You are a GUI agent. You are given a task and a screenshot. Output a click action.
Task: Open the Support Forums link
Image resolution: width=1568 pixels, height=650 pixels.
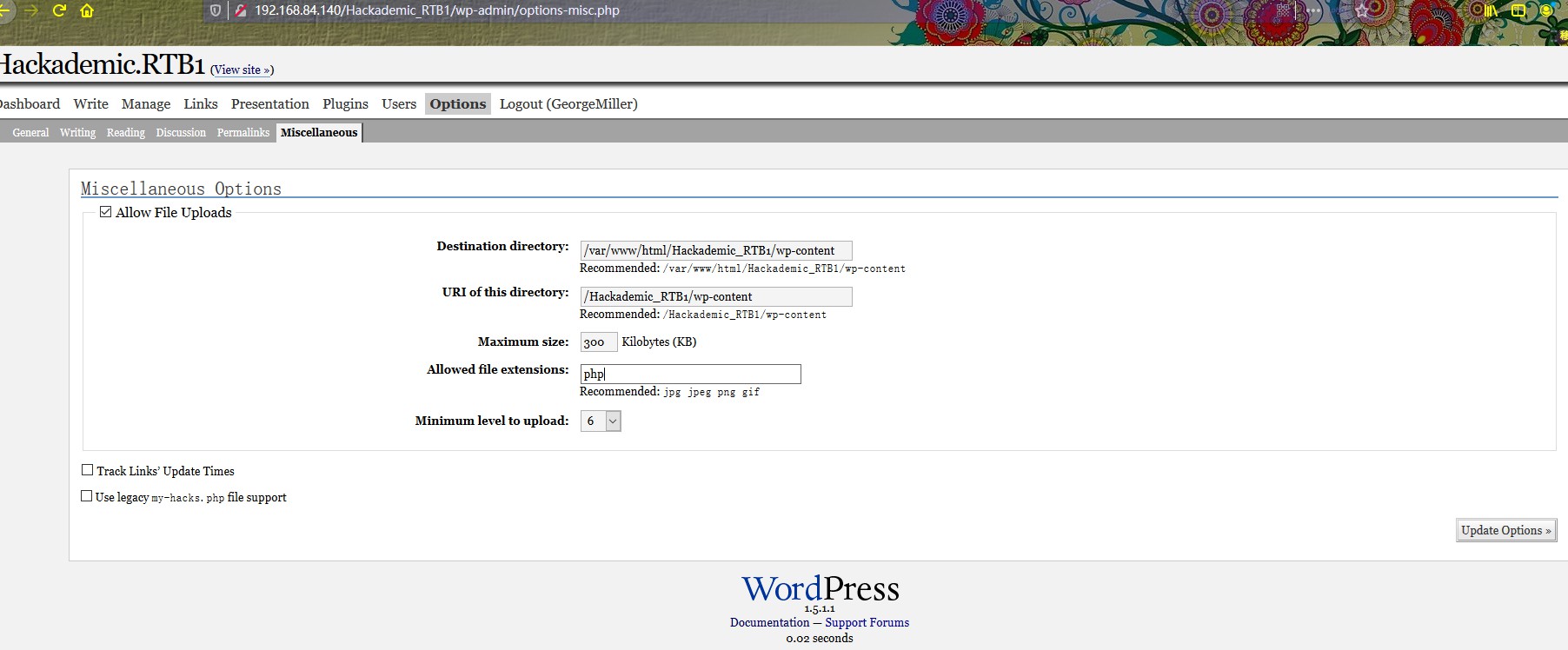click(867, 622)
